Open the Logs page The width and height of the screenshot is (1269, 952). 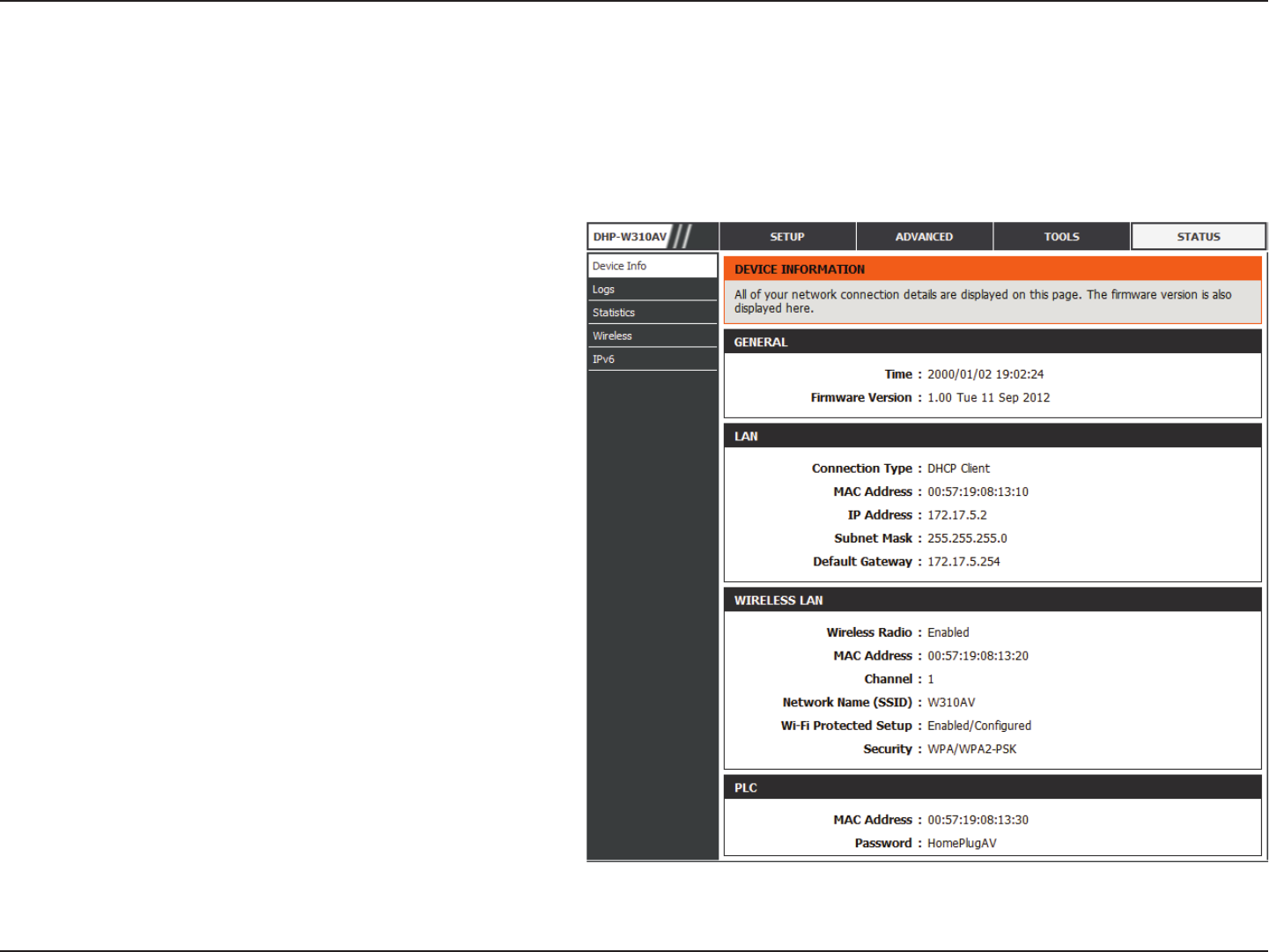tap(653, 290)
